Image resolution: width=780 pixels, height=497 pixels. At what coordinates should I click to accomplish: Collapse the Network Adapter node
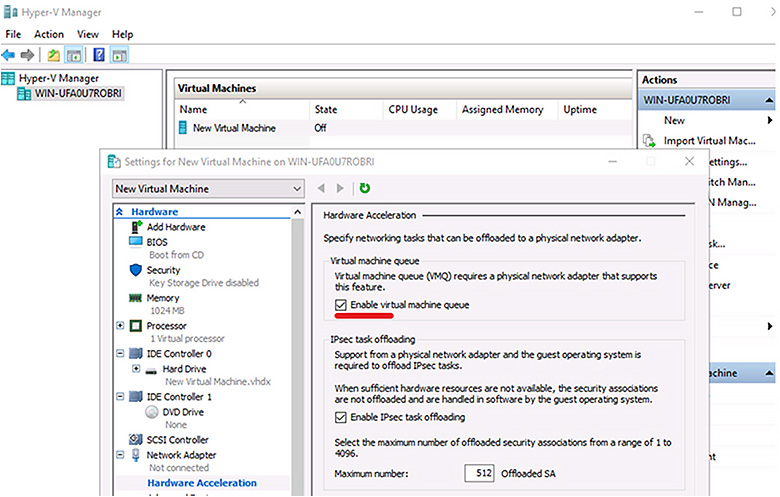point(120,455)
